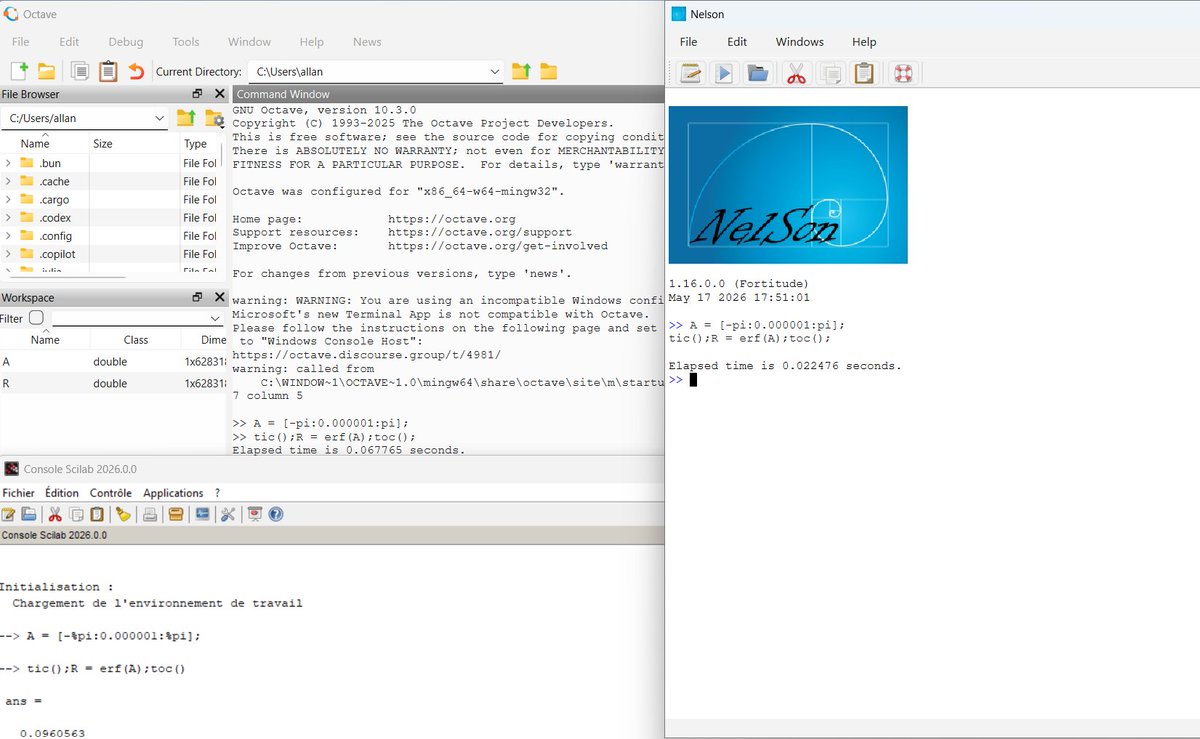This screenshot has height=739, width=1200.
Task: Open Scilab help question mark icon
Action: (x=276, y=514)
